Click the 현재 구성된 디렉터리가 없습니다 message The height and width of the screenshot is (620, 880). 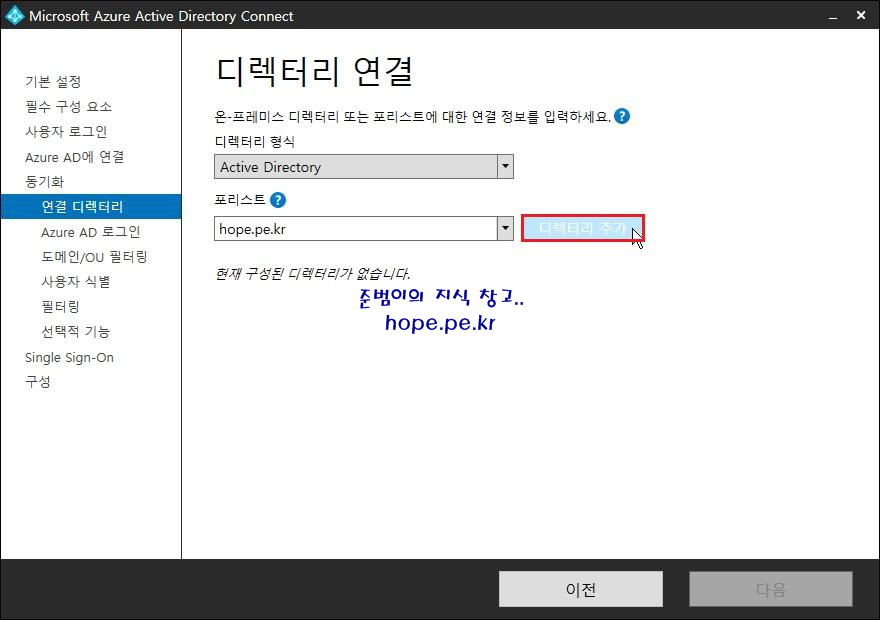click(x=312, y=273)
